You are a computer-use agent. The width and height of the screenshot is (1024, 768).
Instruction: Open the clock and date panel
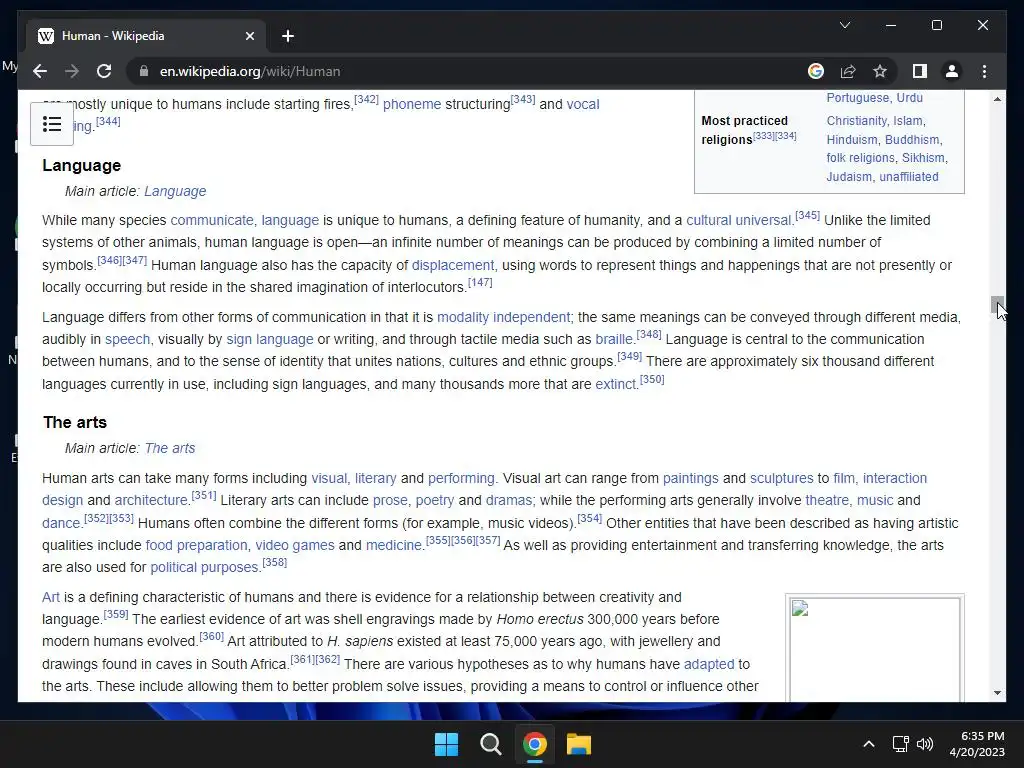coord(977,744)
